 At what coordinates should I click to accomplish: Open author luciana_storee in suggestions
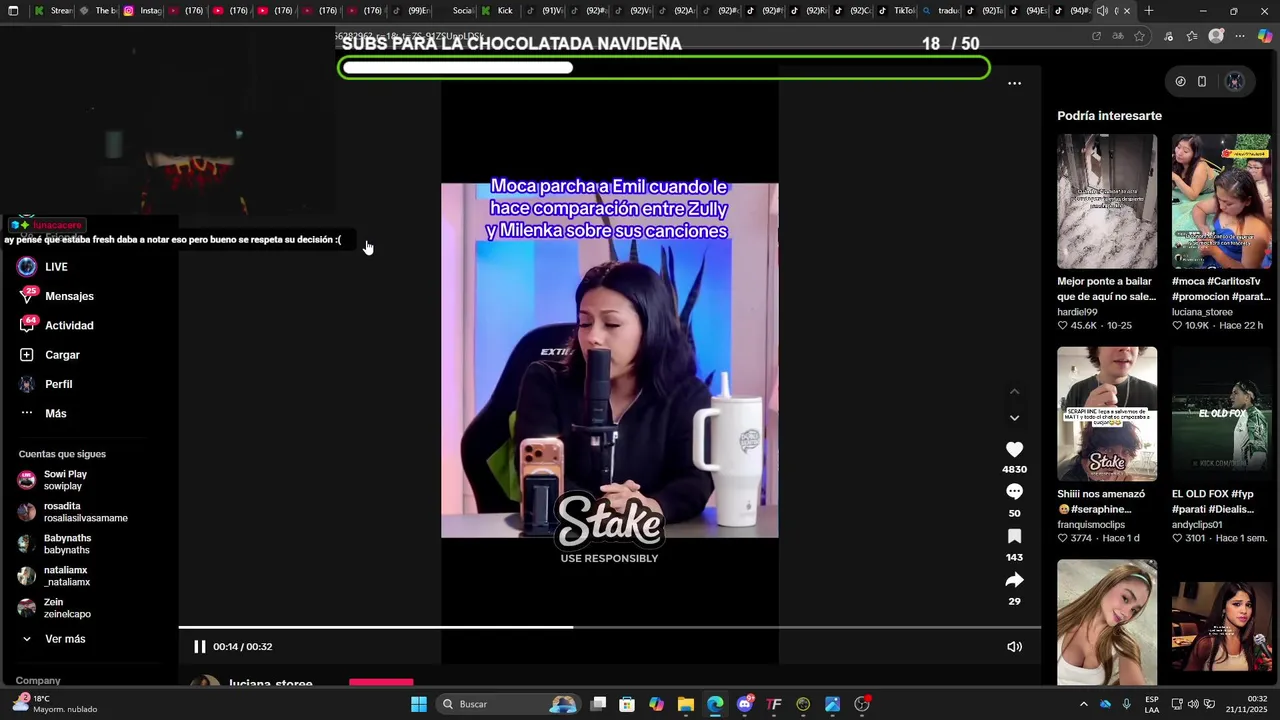click(1202, 312)
